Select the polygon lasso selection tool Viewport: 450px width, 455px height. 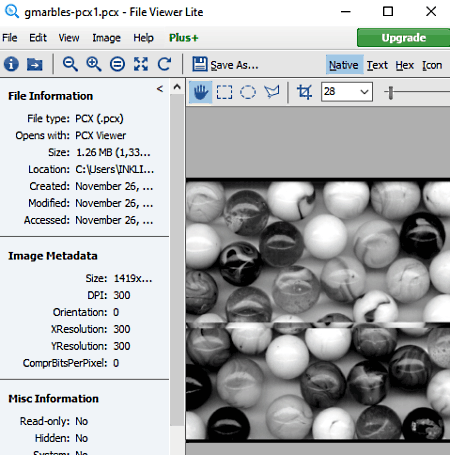[272, 92]
